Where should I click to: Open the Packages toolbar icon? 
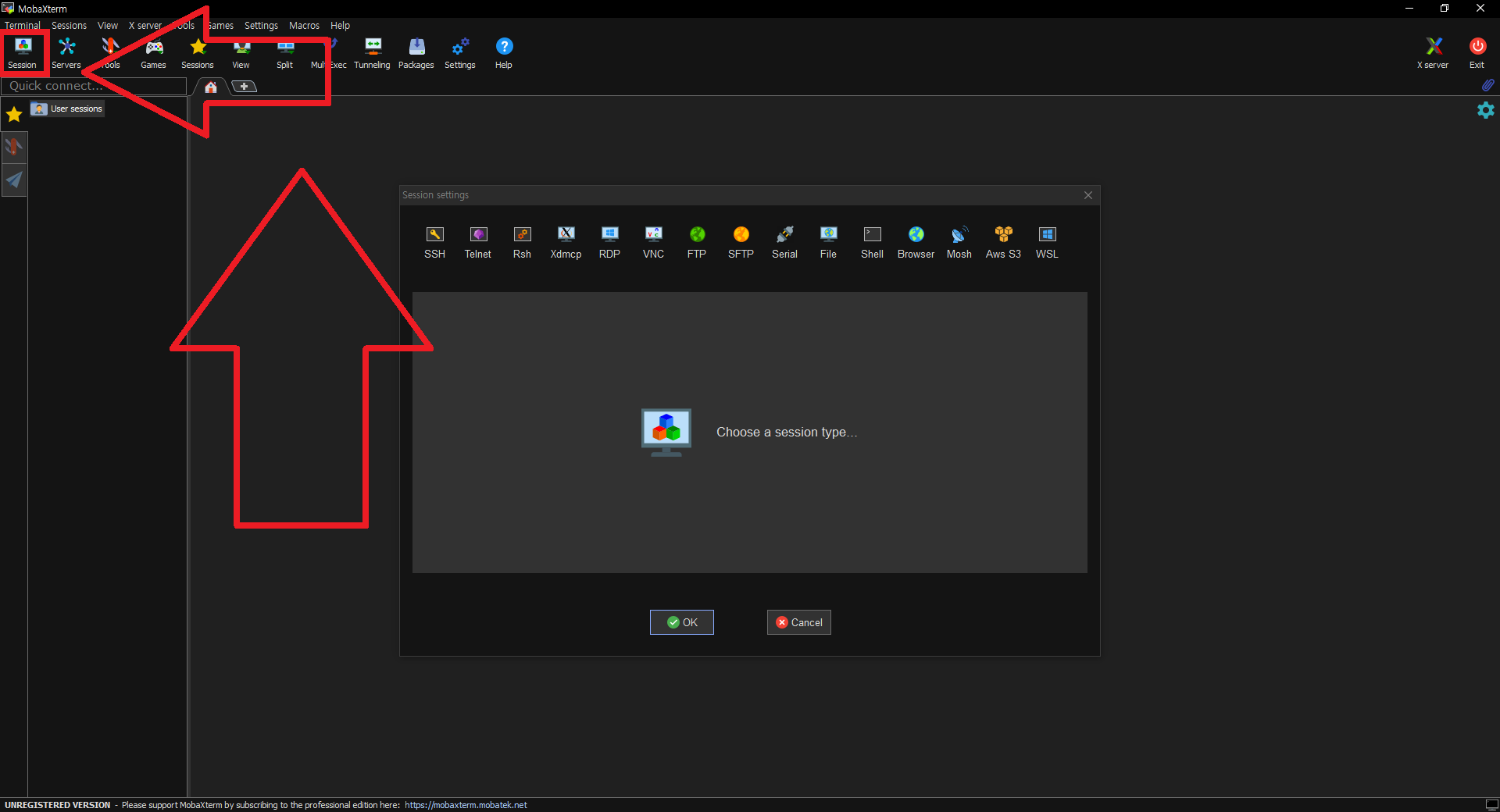(416, 53)
